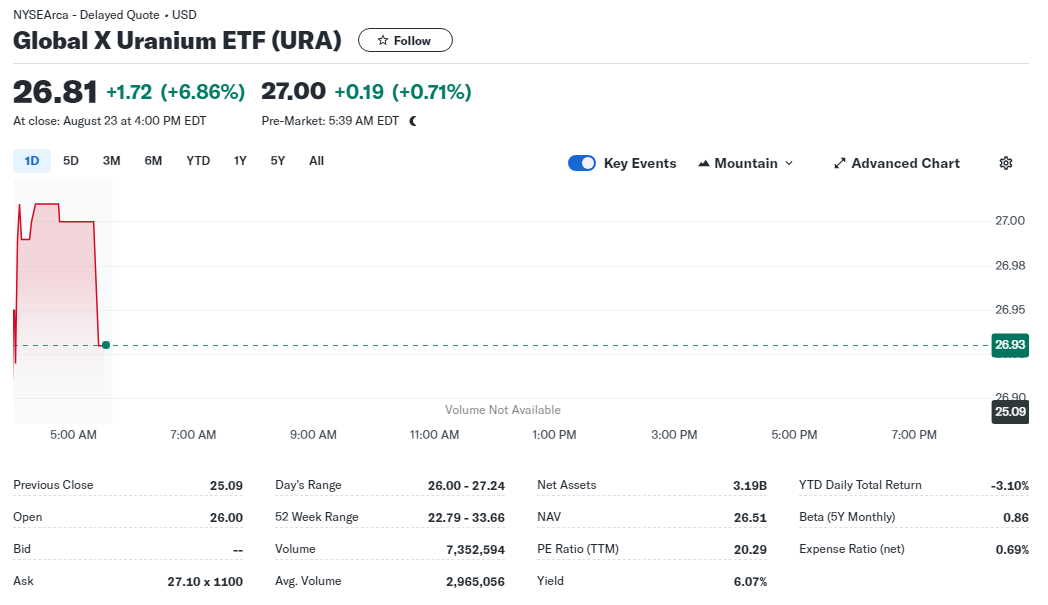The height and width of the screenshot is (605, 1048).
Task: Click the Advanced Chart expand arrows icon
Action: (839, 163)
